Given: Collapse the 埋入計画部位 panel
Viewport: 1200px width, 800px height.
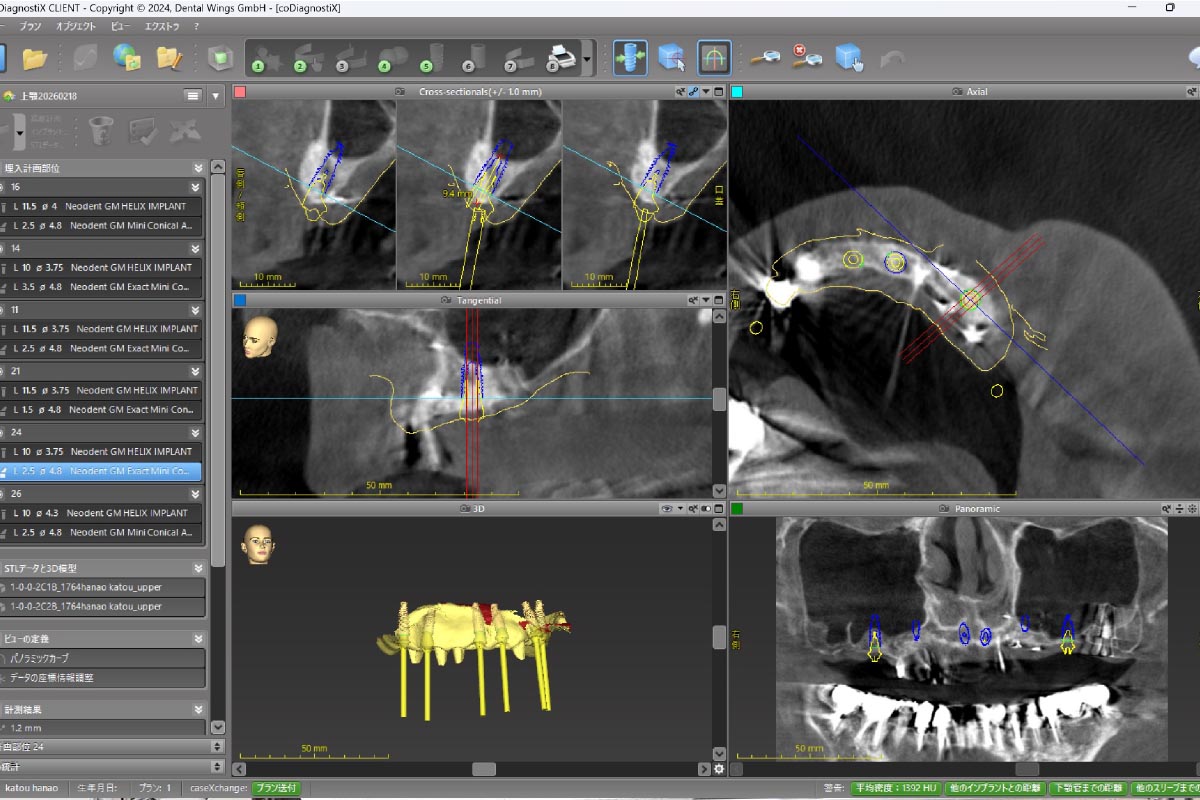Looking at the screenshot, I should point(199,168).
